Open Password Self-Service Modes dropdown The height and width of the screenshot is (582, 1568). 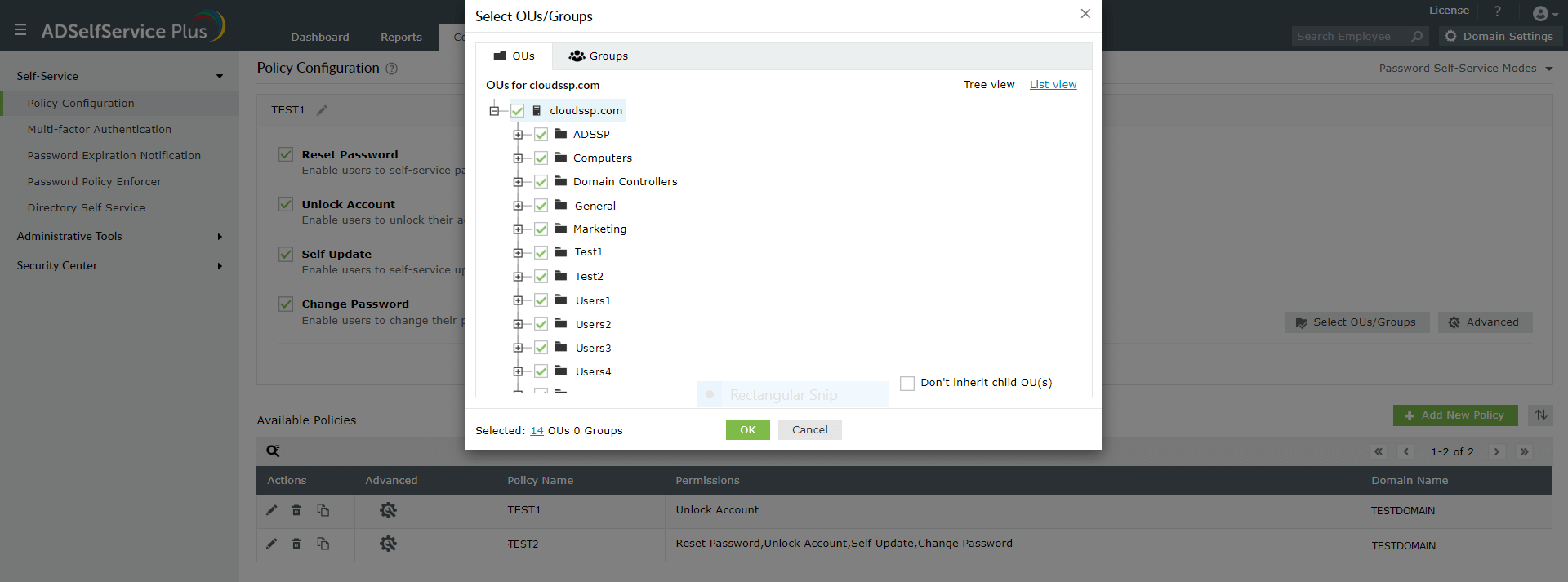(x=1466, y=69)
